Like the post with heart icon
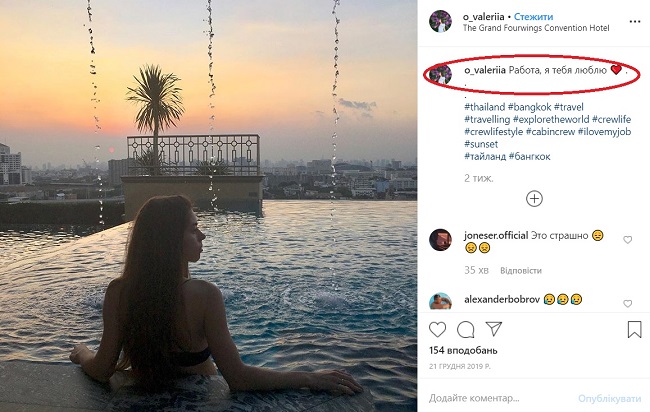Viewport: 650px width, 412px height. 437,329
